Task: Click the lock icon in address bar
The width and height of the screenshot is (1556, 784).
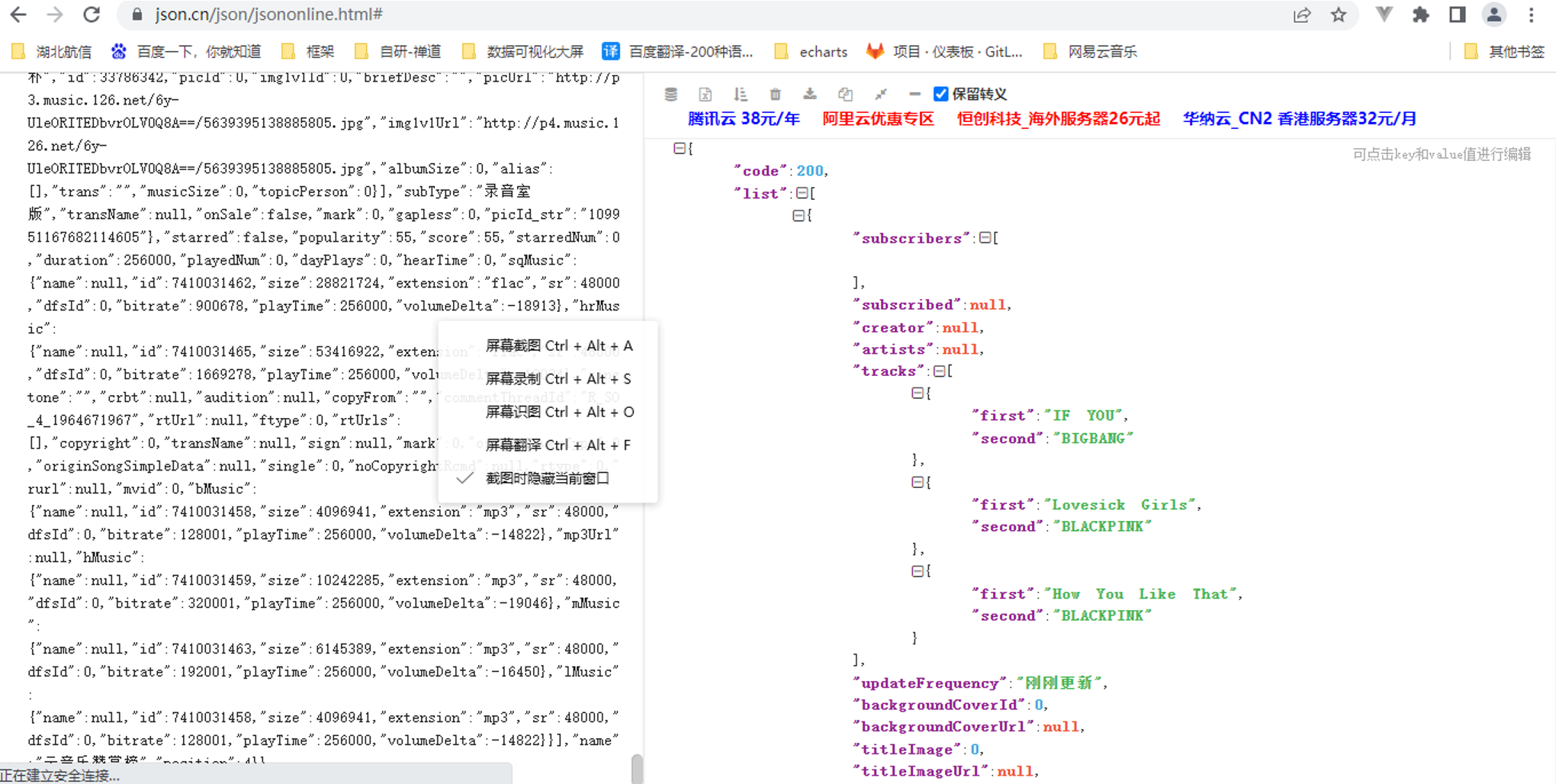Action: (x=137, y=14)
